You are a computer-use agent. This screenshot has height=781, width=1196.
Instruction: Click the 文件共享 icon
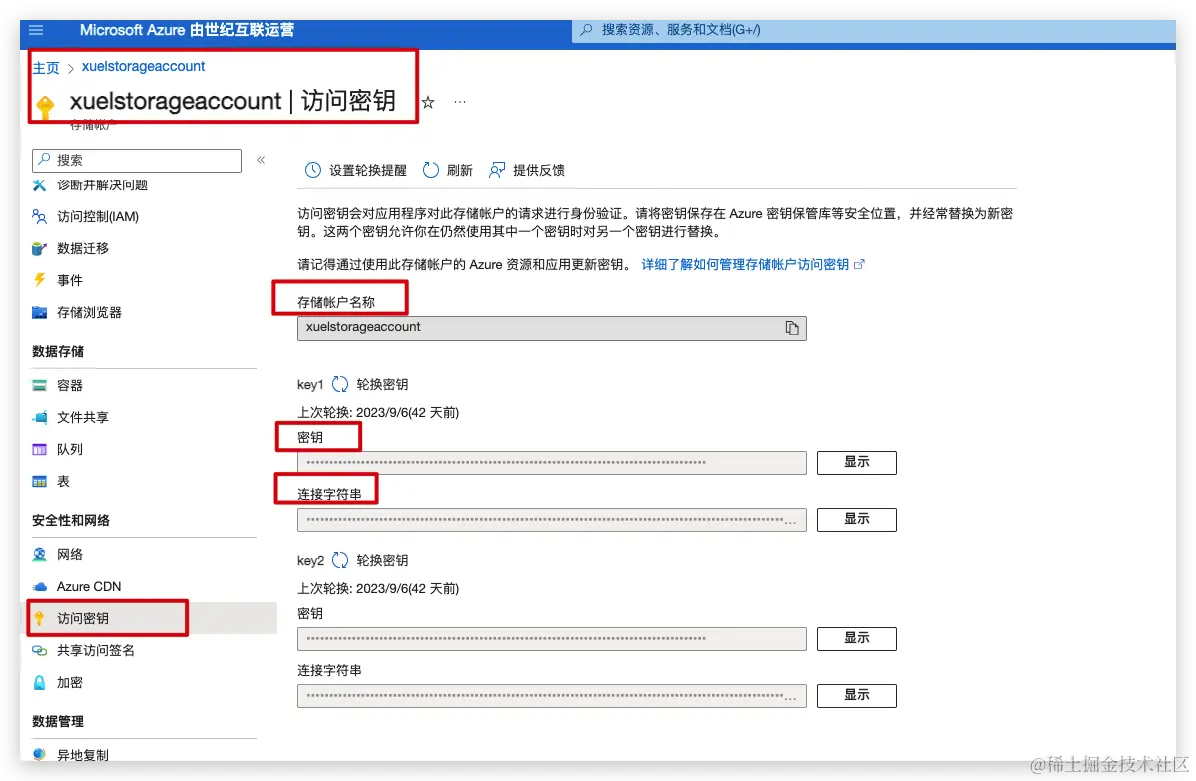pyautogui.click(x=40, y=417)
